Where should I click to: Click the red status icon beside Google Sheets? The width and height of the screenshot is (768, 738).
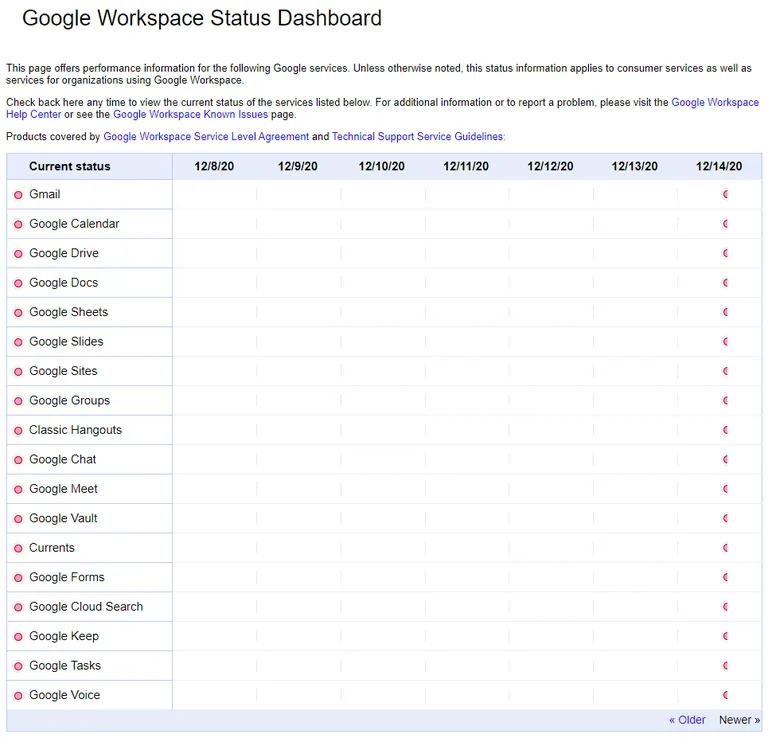point(18,312)
